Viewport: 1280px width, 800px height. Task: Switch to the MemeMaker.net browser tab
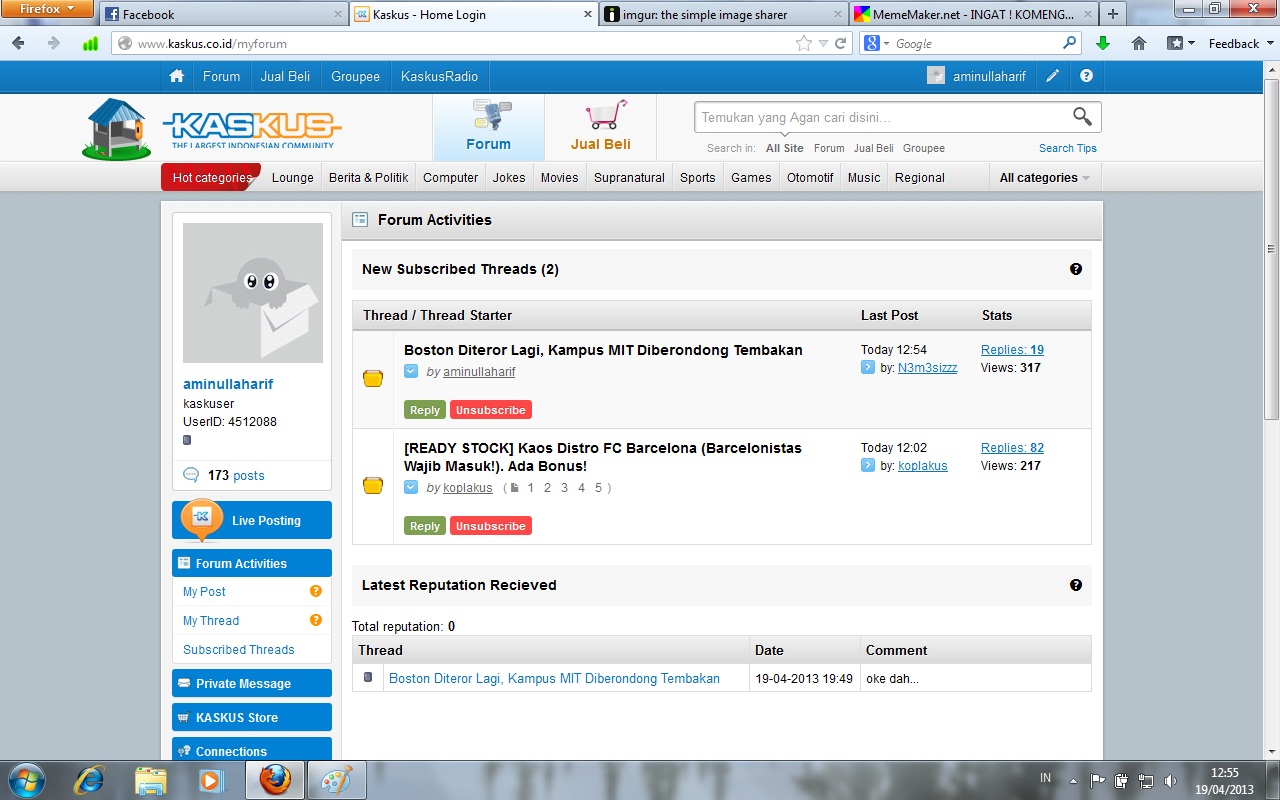tap(973, 15)
